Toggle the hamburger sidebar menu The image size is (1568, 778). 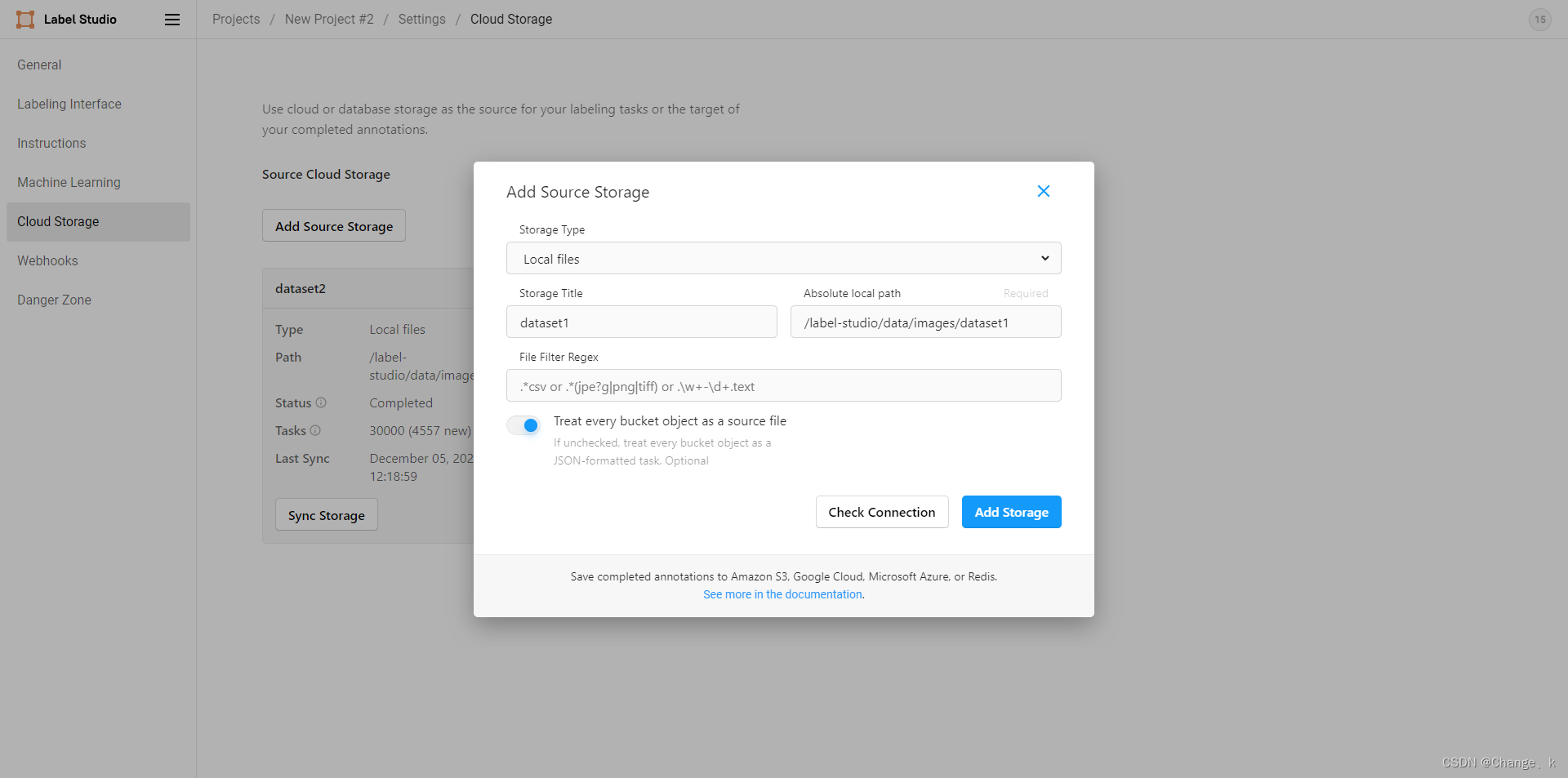pos(172,20)
